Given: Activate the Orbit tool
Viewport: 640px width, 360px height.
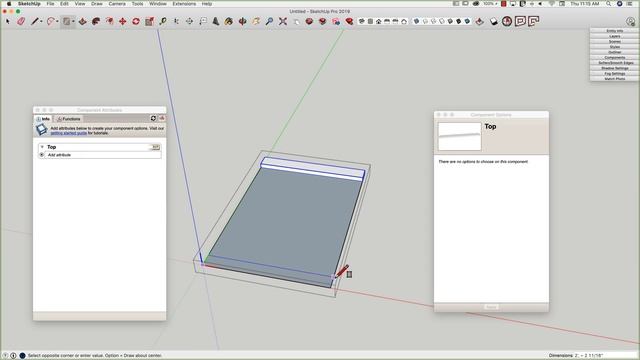Looking at the screenshot, I should (x=242, y=21).
